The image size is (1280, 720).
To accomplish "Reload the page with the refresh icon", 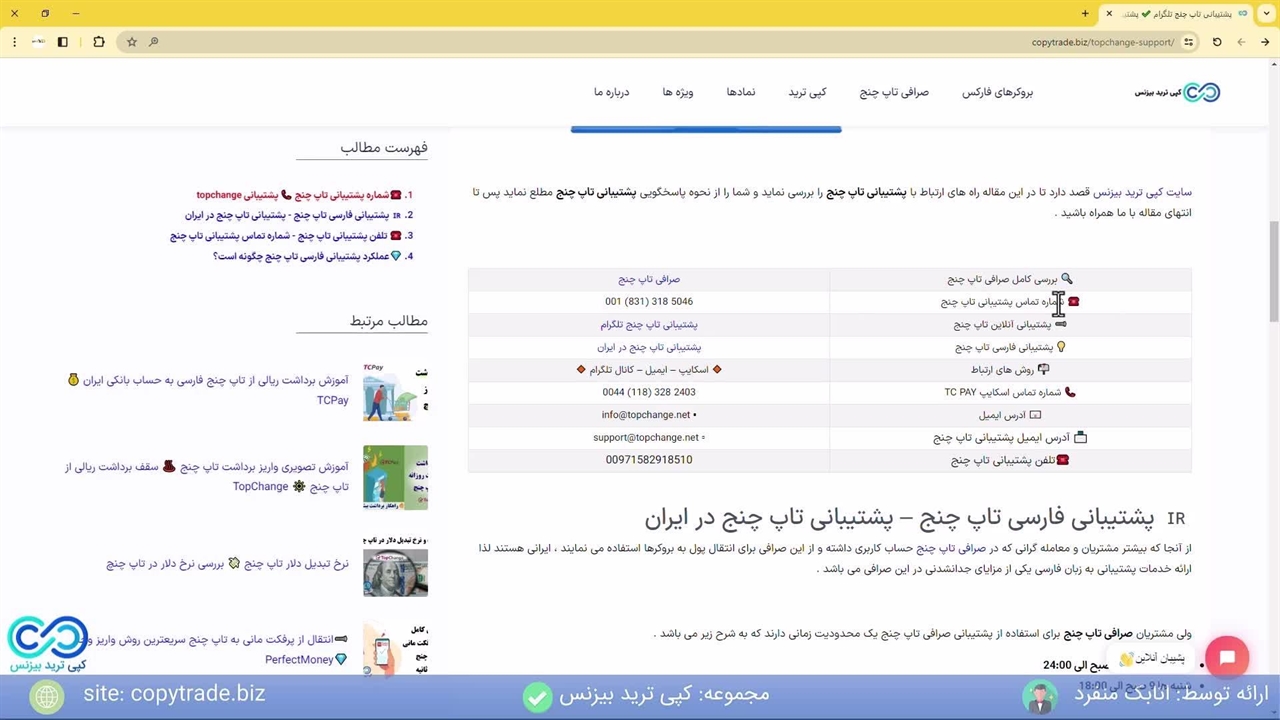I will point(1217,42).
